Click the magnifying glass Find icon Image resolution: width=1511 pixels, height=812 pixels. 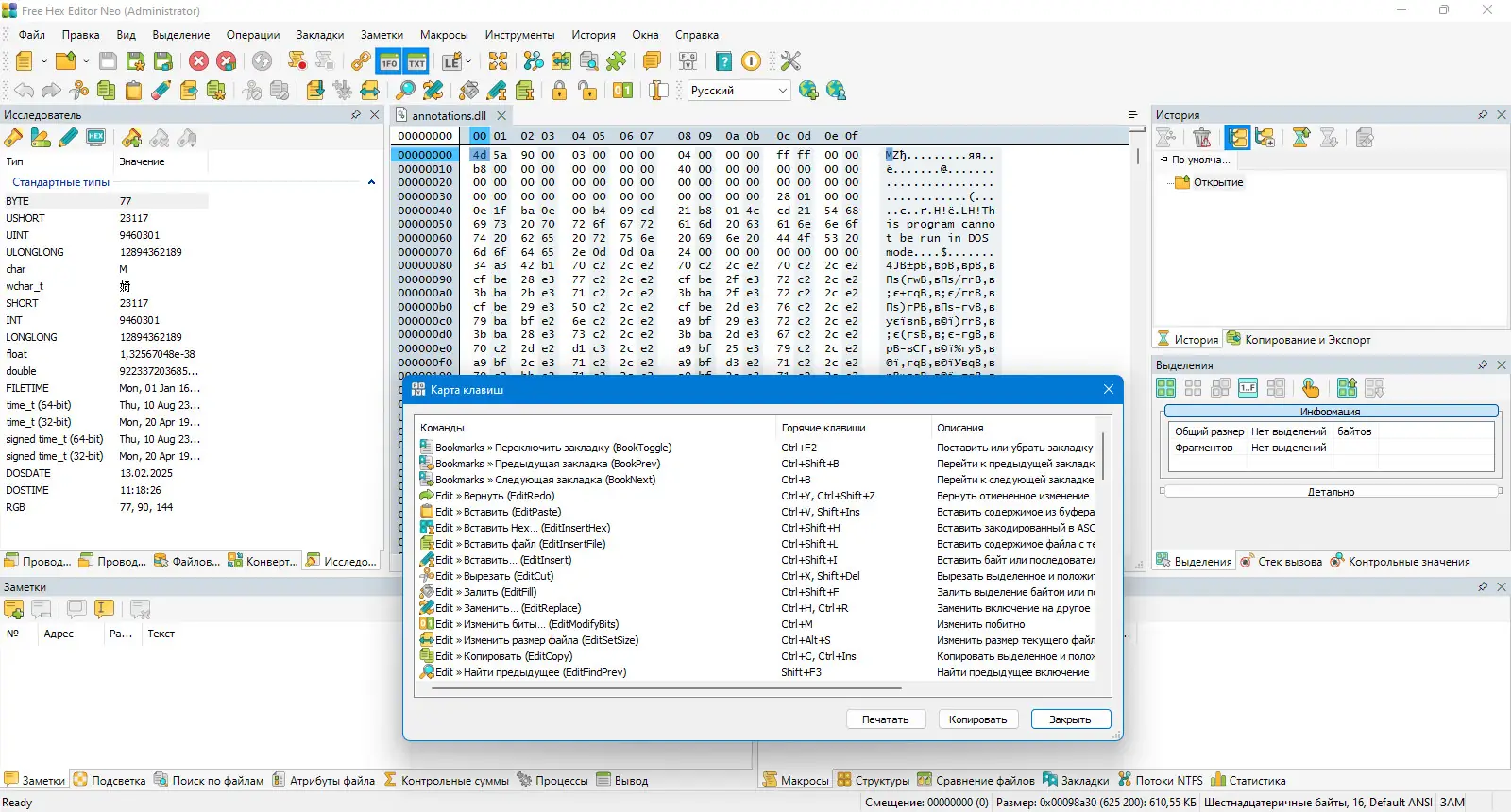pos(405,91)
